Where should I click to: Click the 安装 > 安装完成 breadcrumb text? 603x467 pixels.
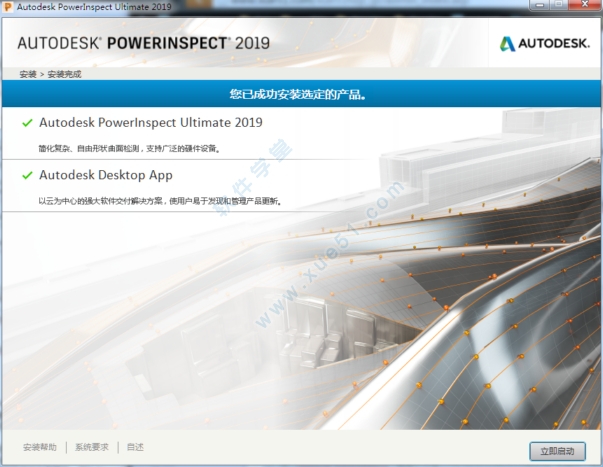pyautogui.click(x=50, y=74)
